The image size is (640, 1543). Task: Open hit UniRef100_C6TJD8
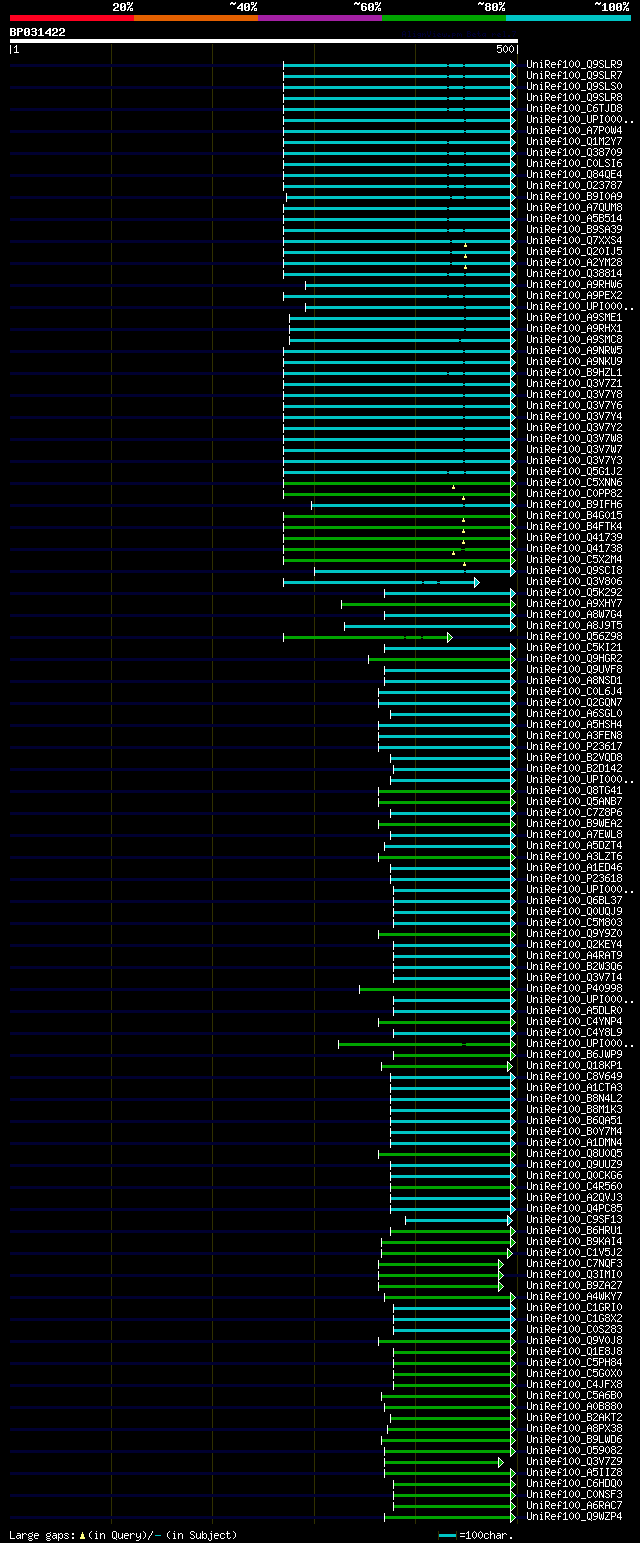pos(574,108)
